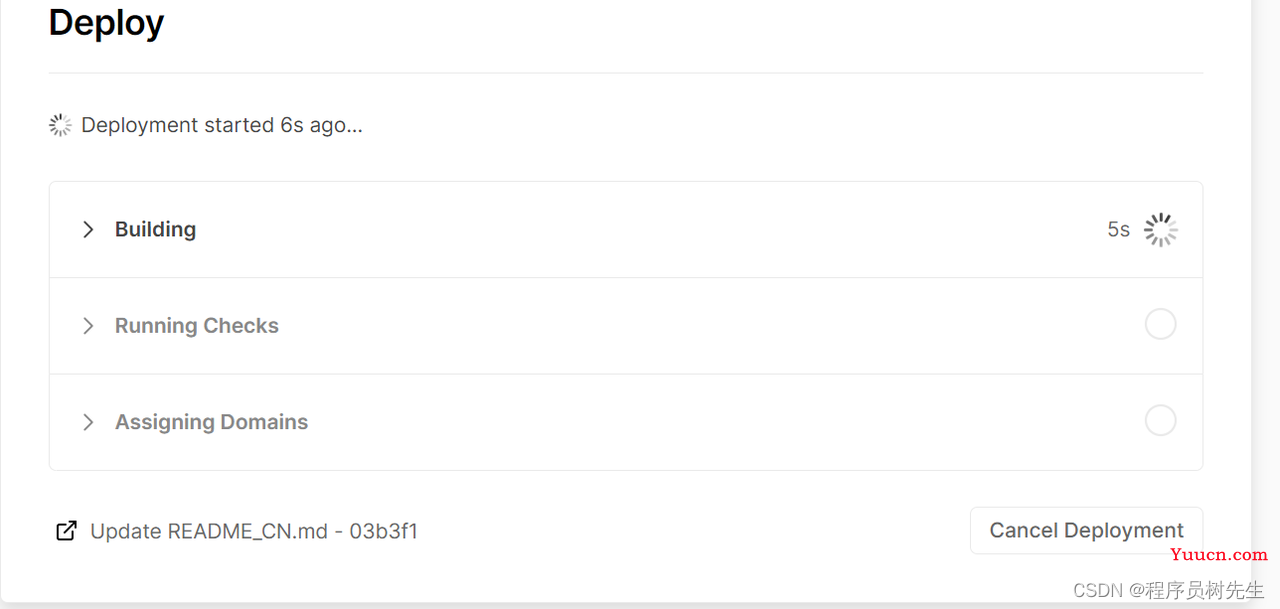This screenshot has width=1280, height=609.
Task: Expand the Building step chevron
Action: click(x=88, y=229)
